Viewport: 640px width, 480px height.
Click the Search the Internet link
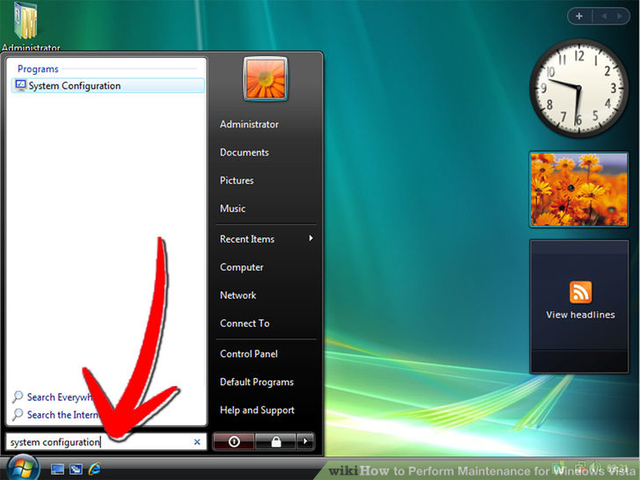coord(56,415)
